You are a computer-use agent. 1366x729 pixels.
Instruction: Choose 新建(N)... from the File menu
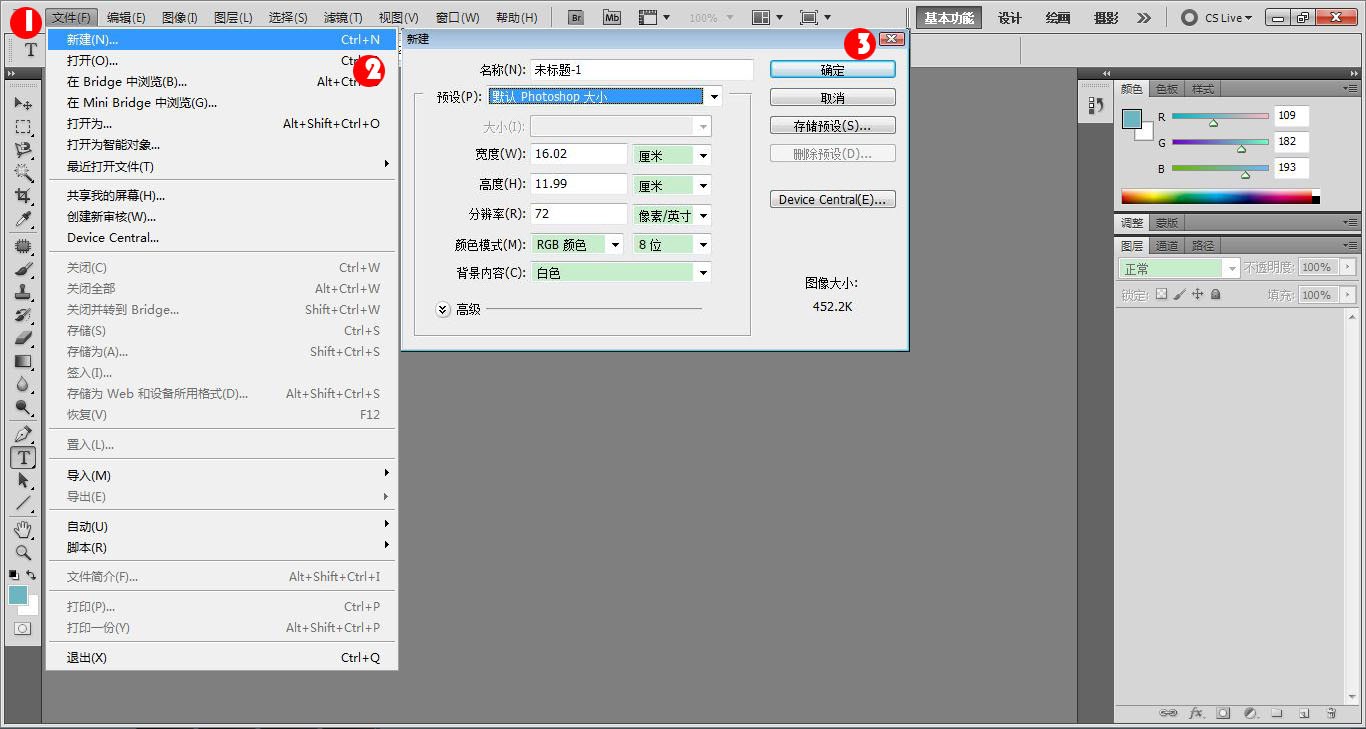coord(223,39)
